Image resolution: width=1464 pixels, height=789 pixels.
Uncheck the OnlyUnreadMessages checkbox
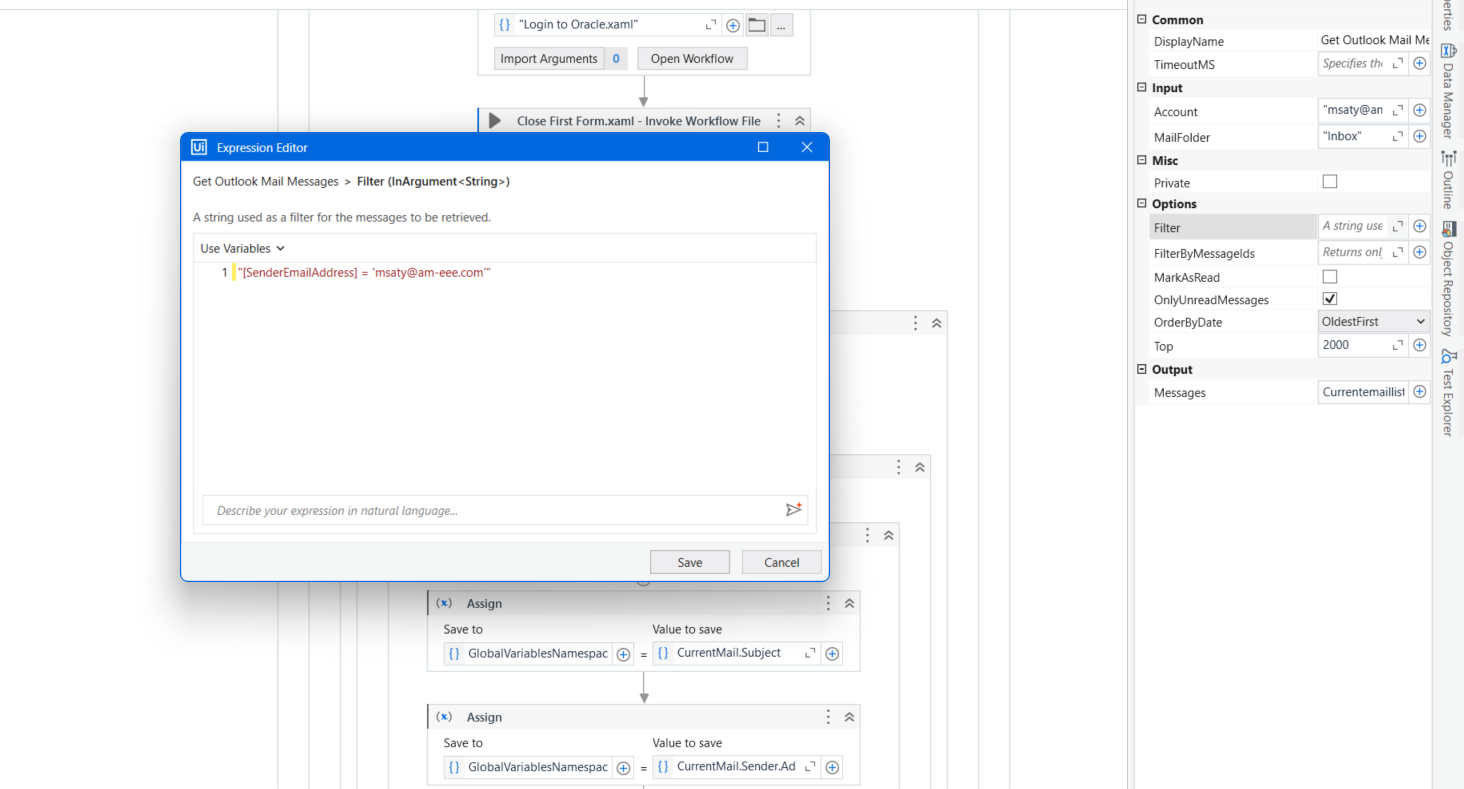1330,299
